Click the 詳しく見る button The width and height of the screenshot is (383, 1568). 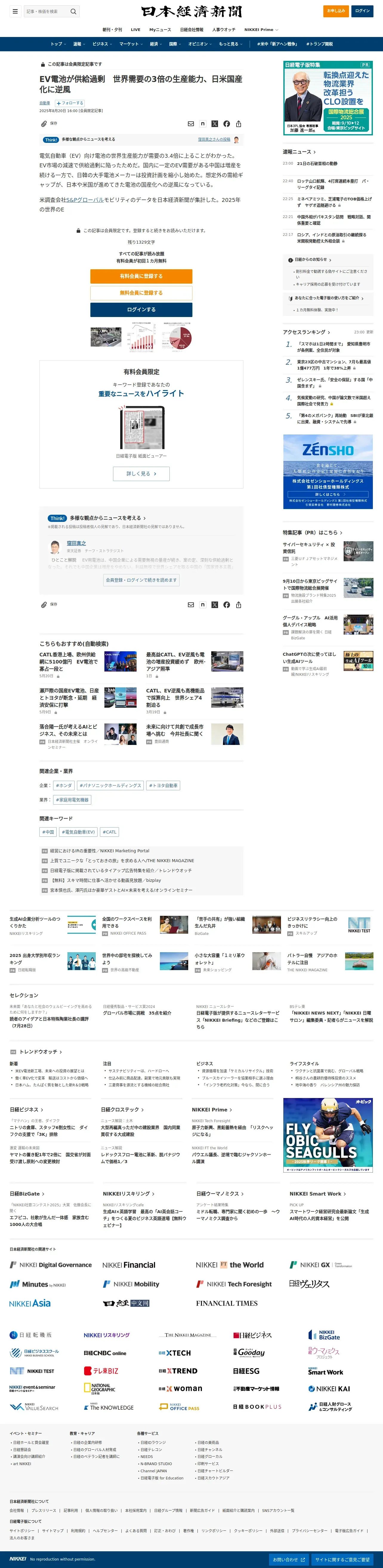(x=141, y=474)
